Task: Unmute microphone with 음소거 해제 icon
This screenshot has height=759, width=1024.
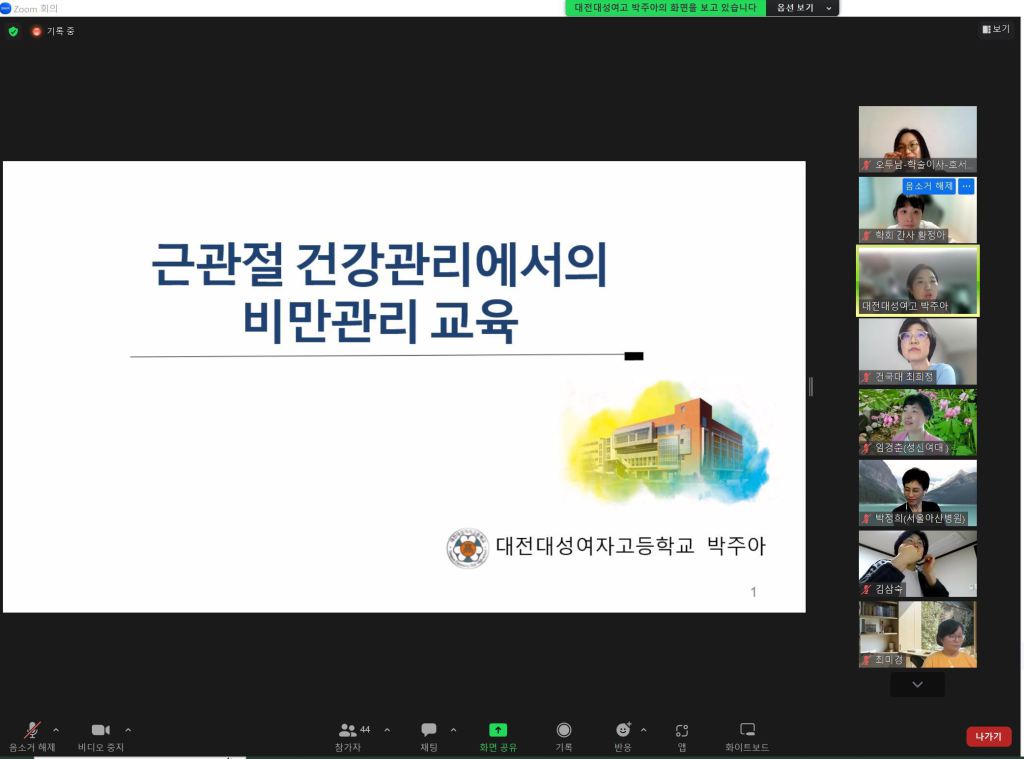Action: point(32,731)
